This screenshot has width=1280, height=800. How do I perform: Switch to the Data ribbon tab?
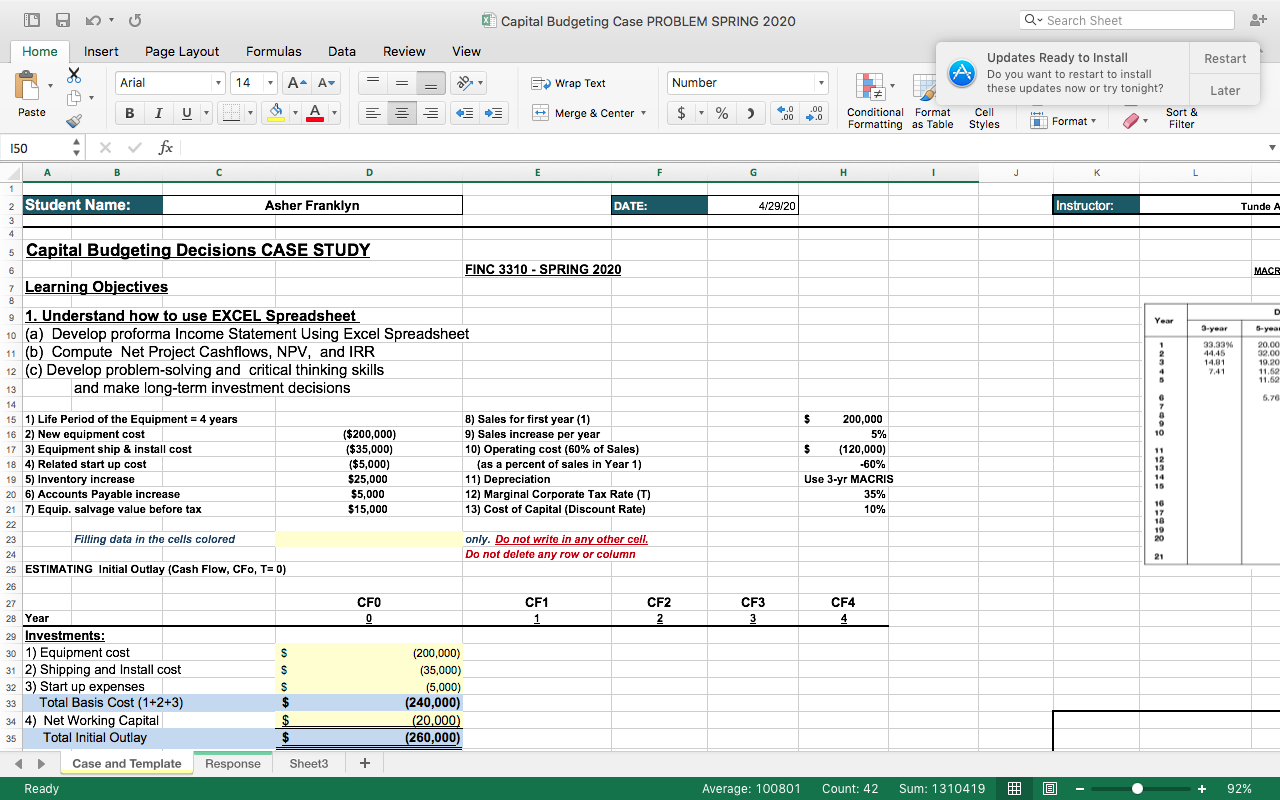[x=342, y=51]
